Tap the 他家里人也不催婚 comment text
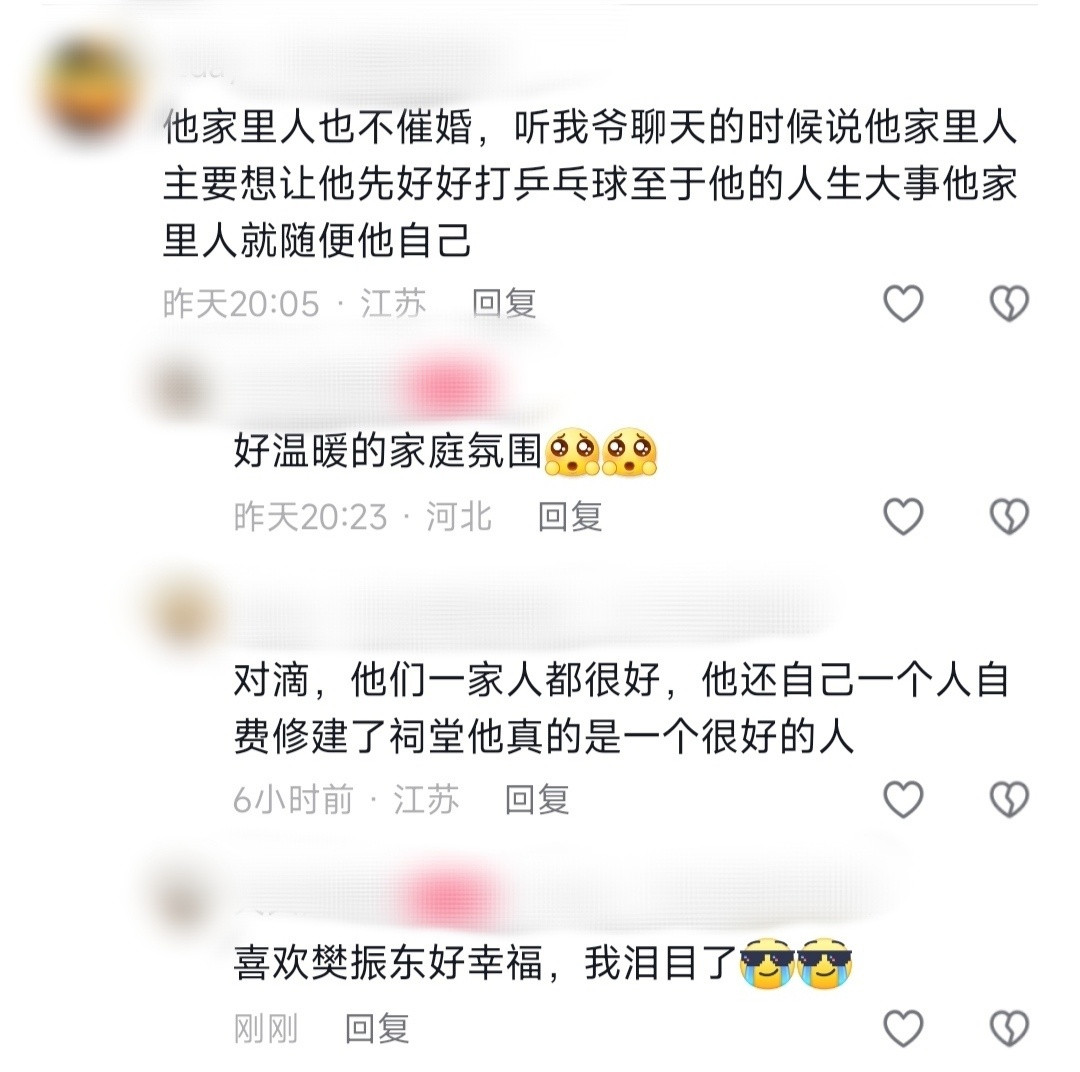1080x1072 pixels. click(590, 184)
